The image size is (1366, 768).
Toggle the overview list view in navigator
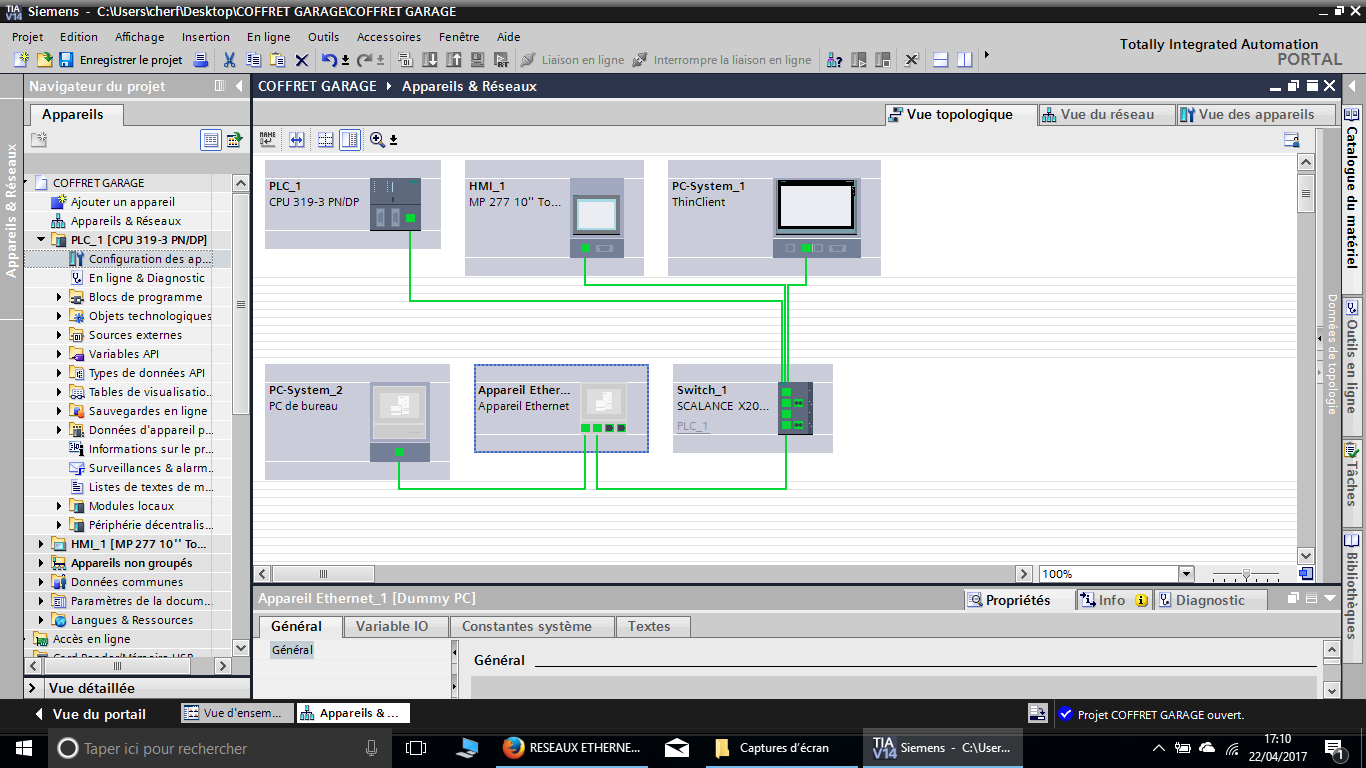210,140
